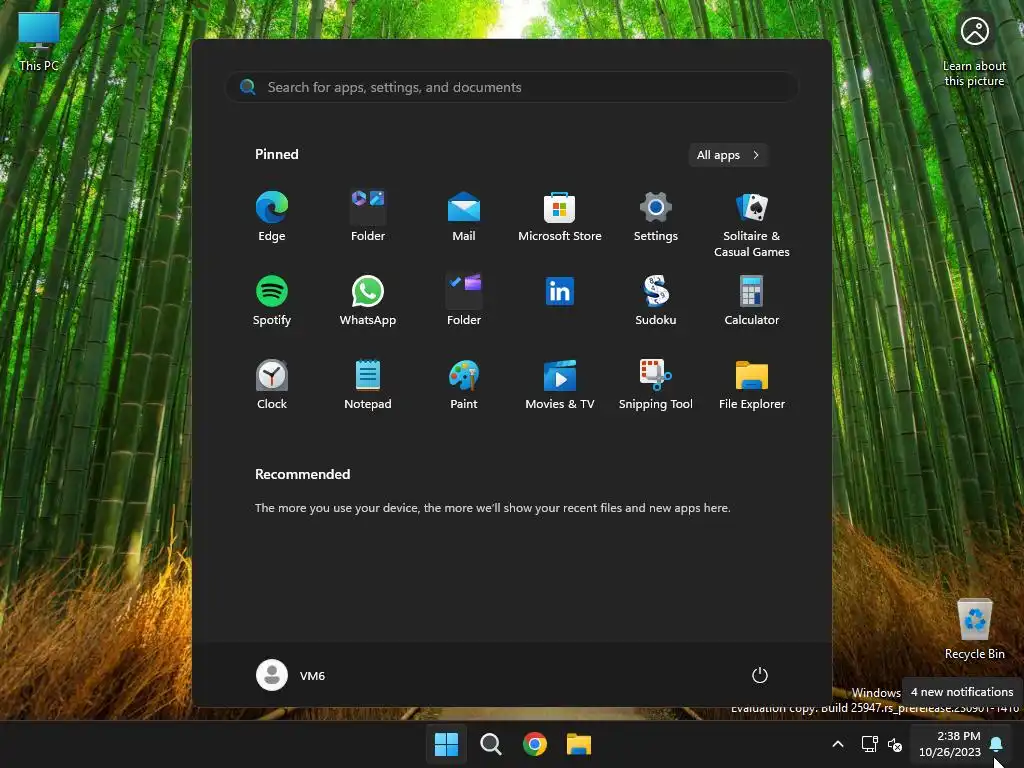Open Calculator
The image size is (1024, 768).
tap(752, 300)
